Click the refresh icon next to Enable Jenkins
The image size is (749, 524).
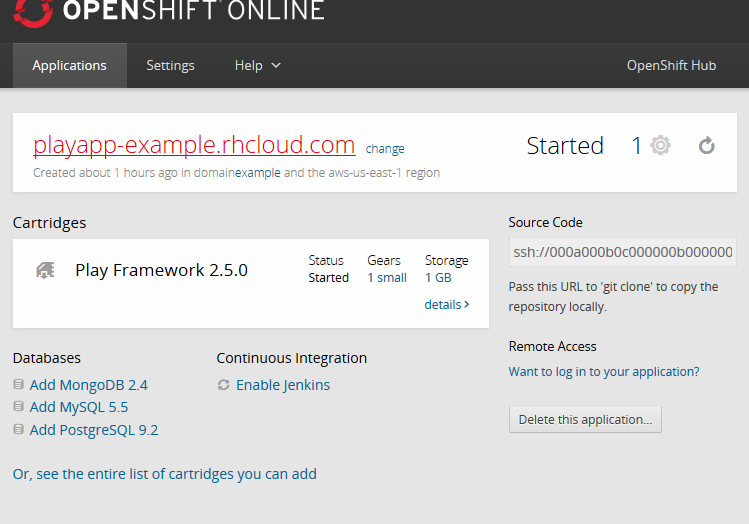click(x=224, y=385)
